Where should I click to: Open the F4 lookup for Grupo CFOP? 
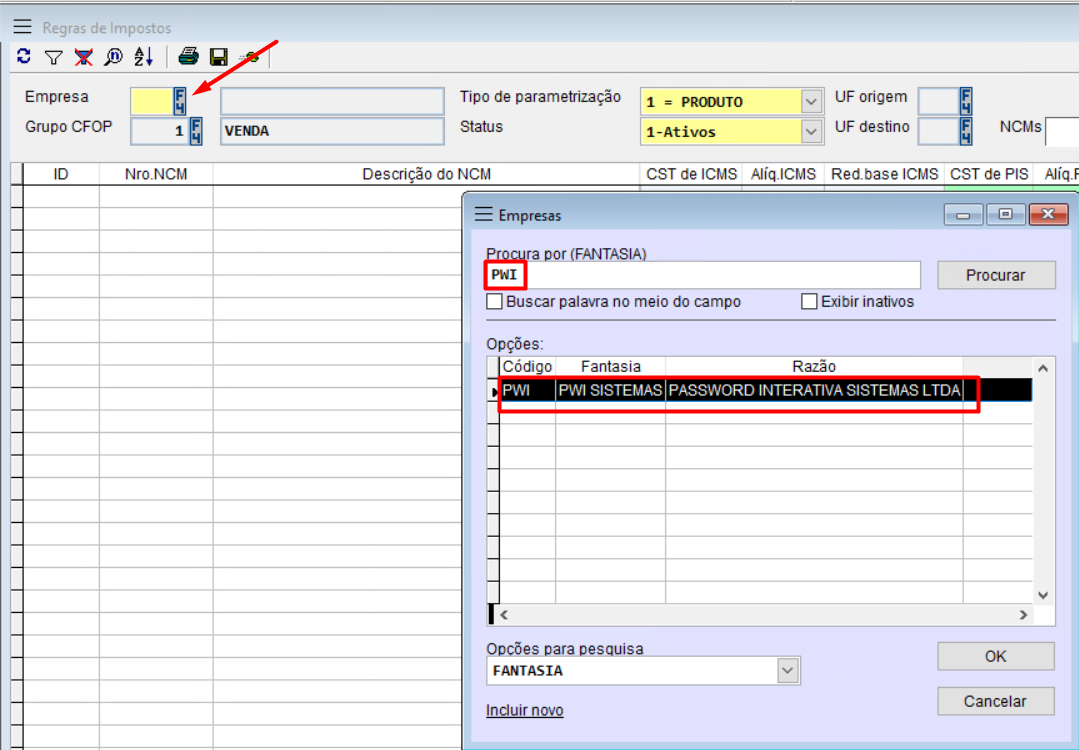click(196, 131)
